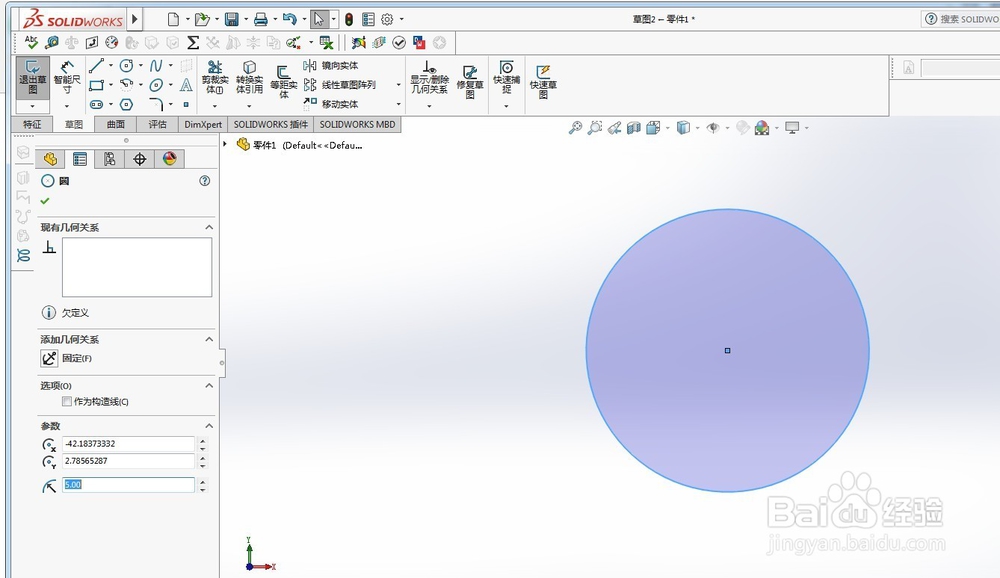Click the radius field showing 5.00
This screenshot has height=578, width=1000.
coord(128,485)
